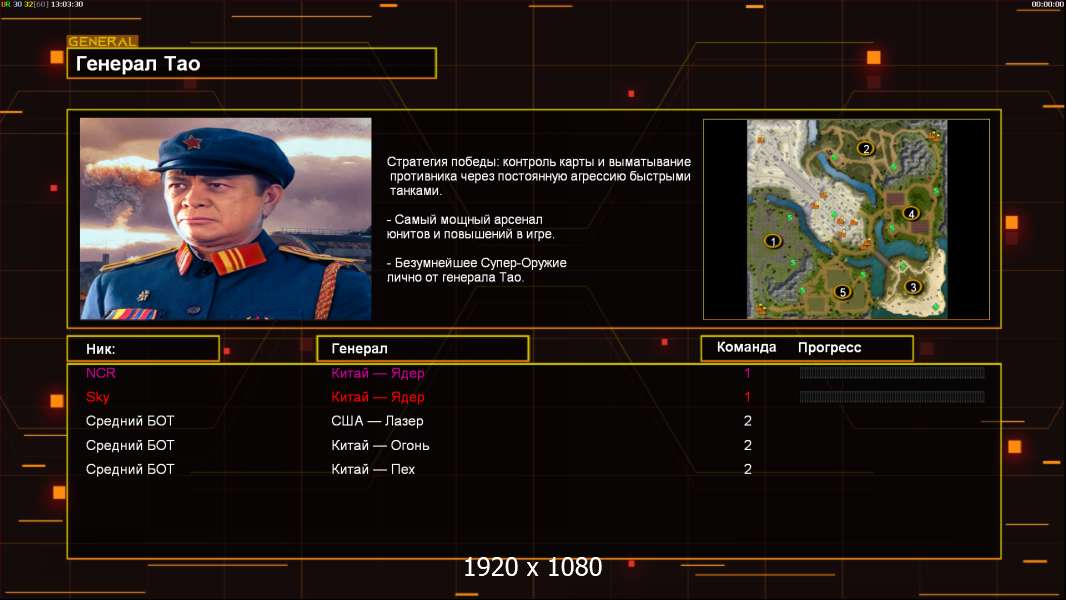Select 'Средний БОТ' in the Китай — Огонь row
Screen dimensions: 1066x600
pyautogui.click(x=130, y=446)
